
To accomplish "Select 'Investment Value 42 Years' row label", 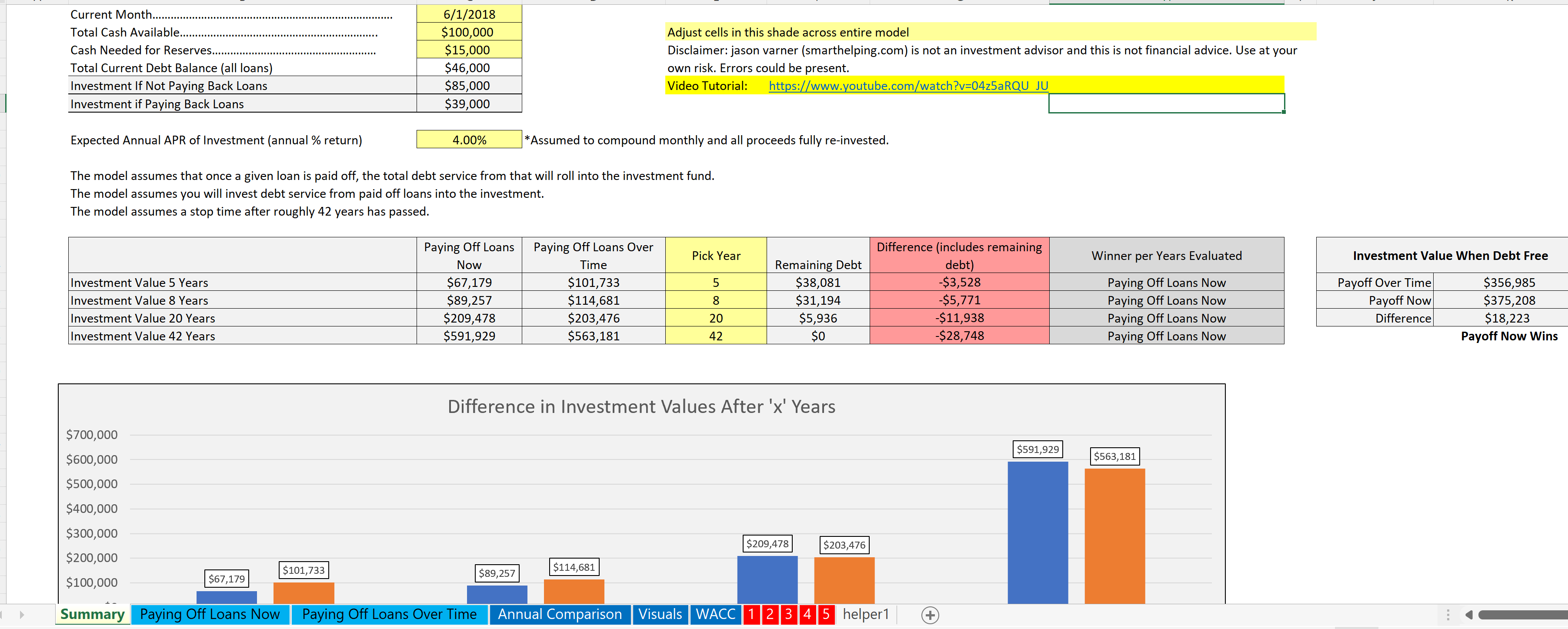I will click(242, 336).
